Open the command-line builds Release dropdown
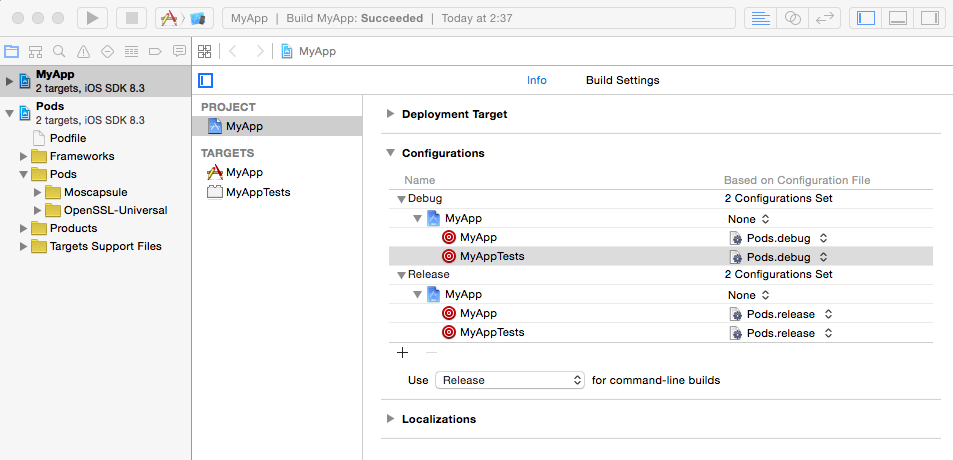Viewport: 953px width, 460px height. pyautogui.click(x=509, y=380)
